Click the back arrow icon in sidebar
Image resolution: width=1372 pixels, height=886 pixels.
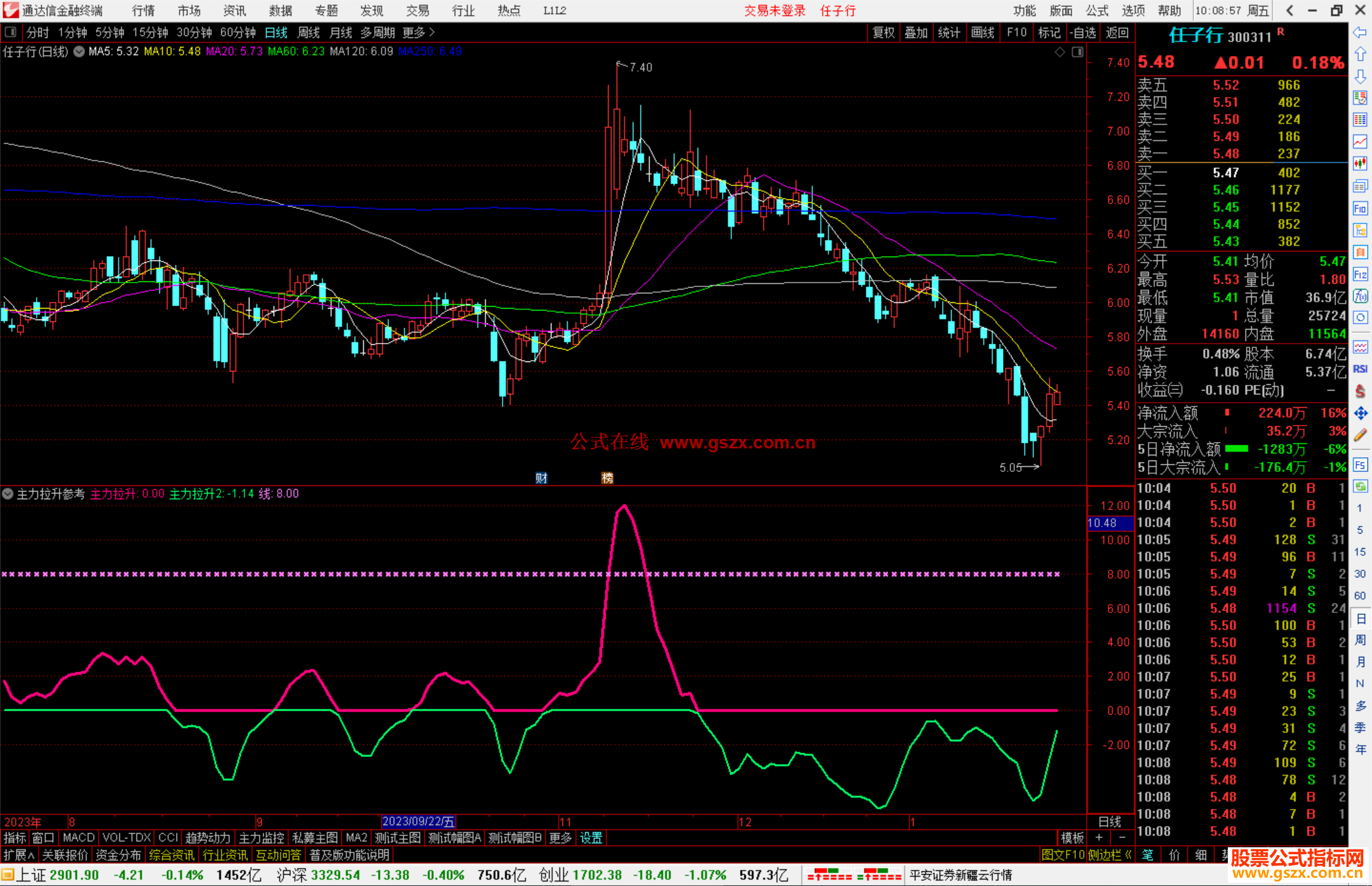coord(1360,32)
